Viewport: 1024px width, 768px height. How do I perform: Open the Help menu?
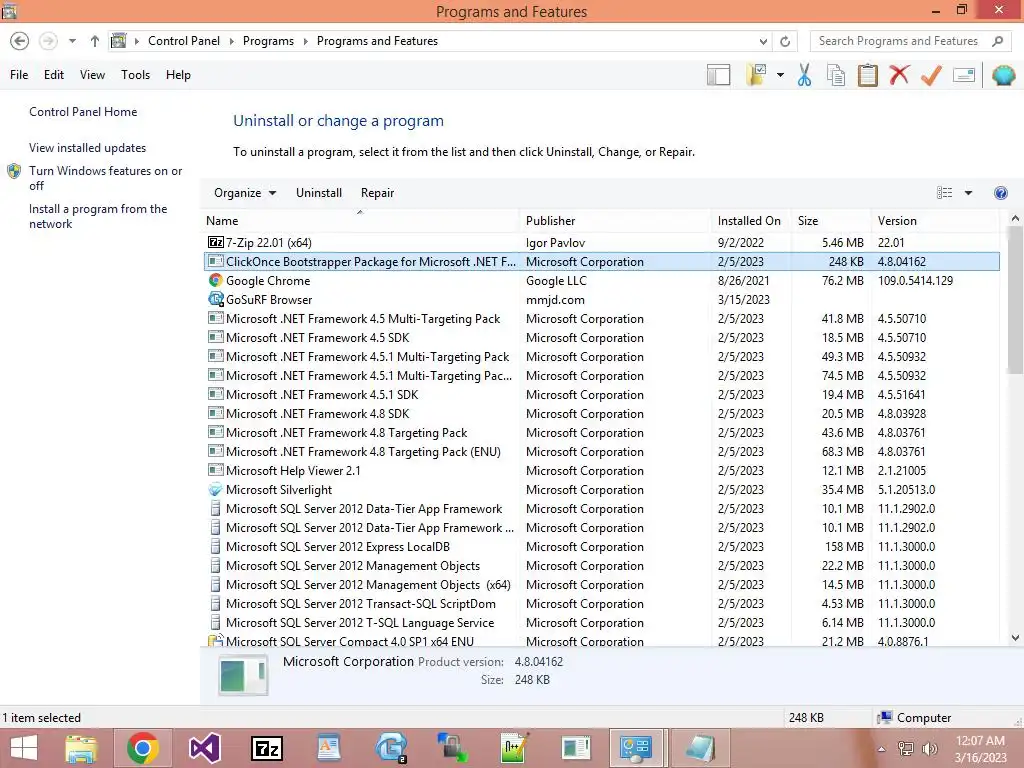[x=178, y=75]
